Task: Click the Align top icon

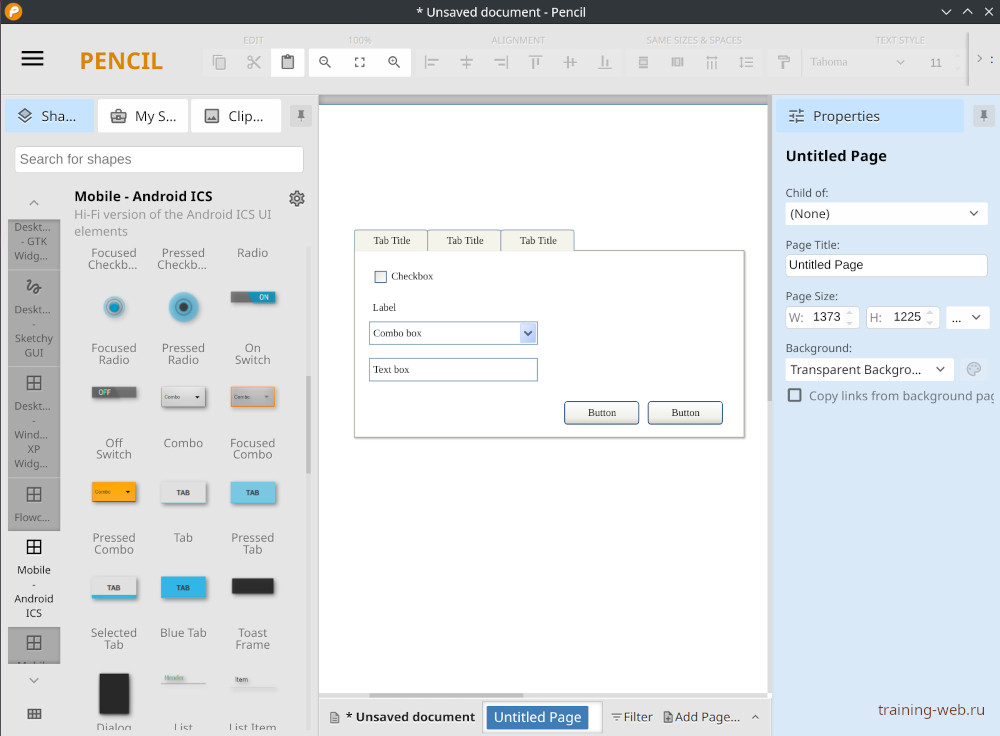Action: 536,62
